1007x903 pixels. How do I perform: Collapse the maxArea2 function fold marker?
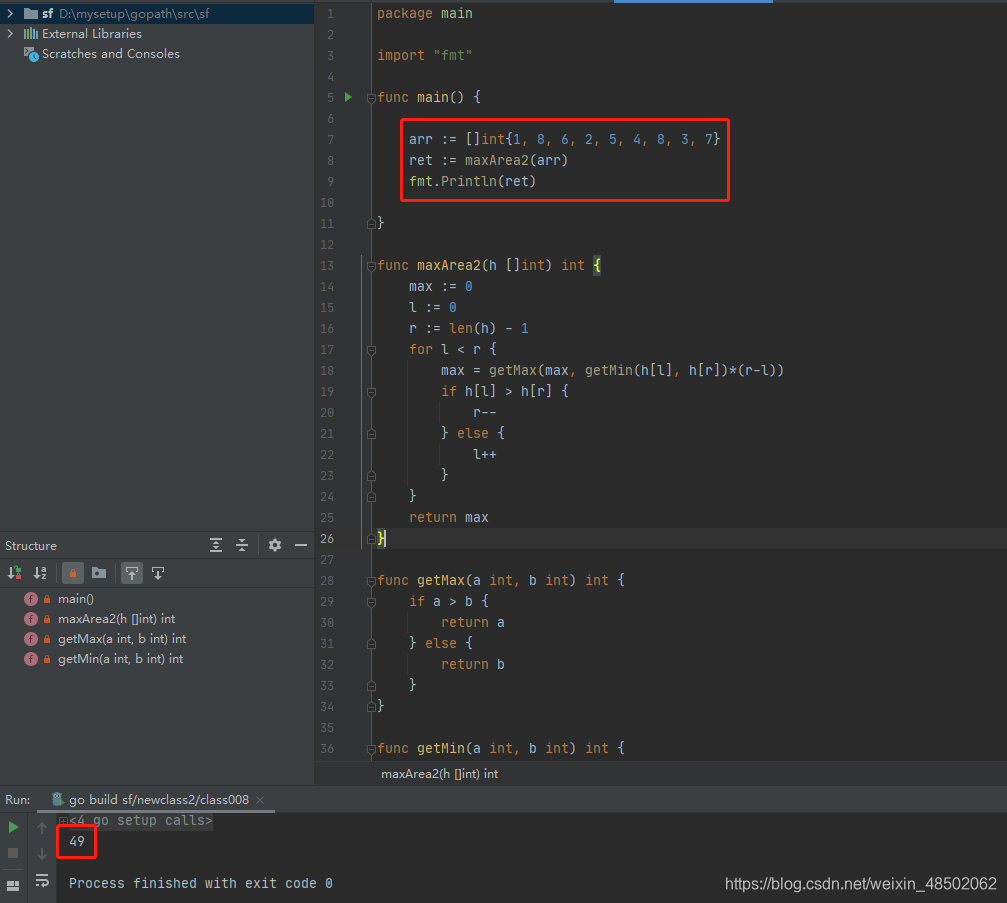pos(371,266)
